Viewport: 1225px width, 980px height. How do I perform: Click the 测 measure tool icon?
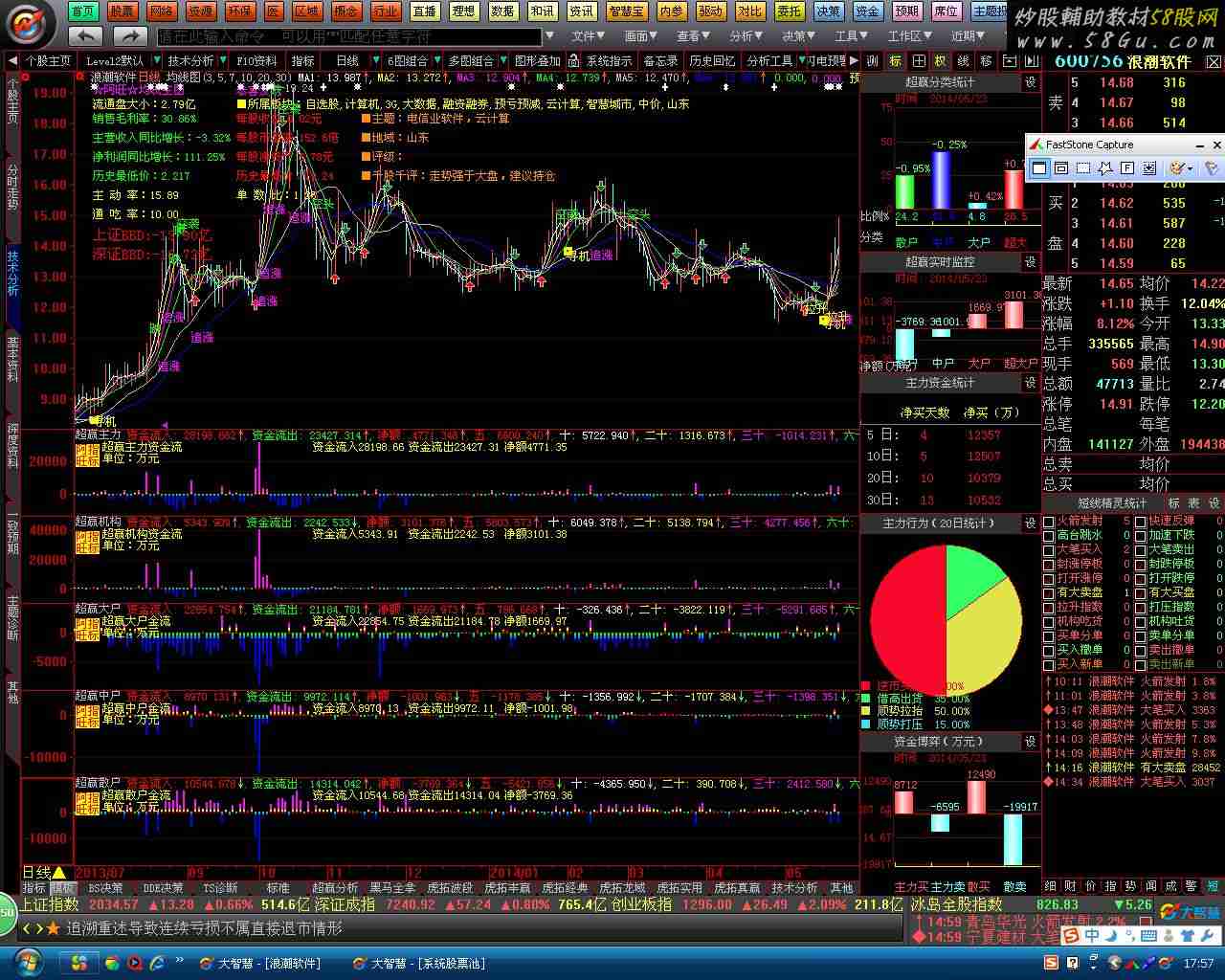[872, 60]
